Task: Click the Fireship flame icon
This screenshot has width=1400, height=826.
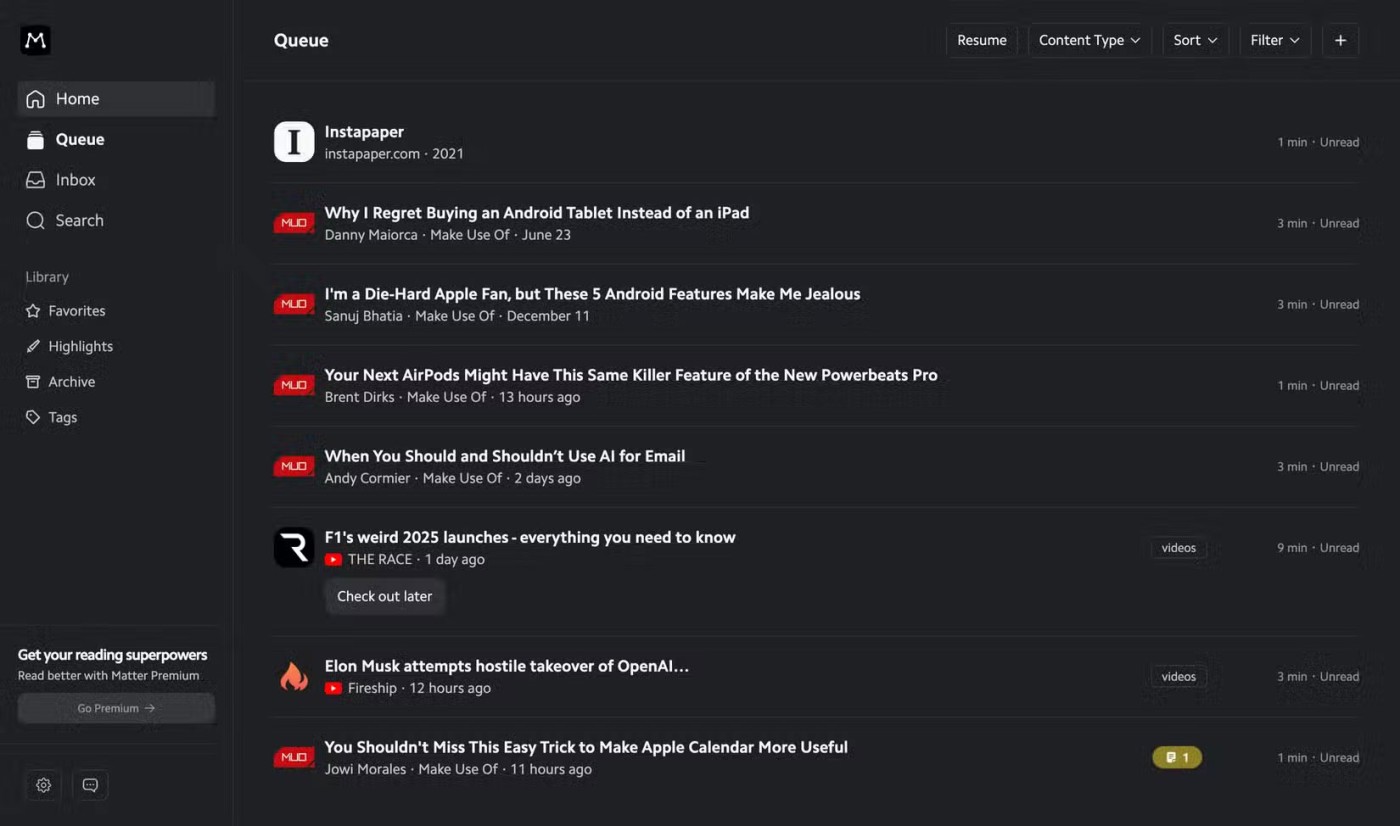Action: (294, 677)
